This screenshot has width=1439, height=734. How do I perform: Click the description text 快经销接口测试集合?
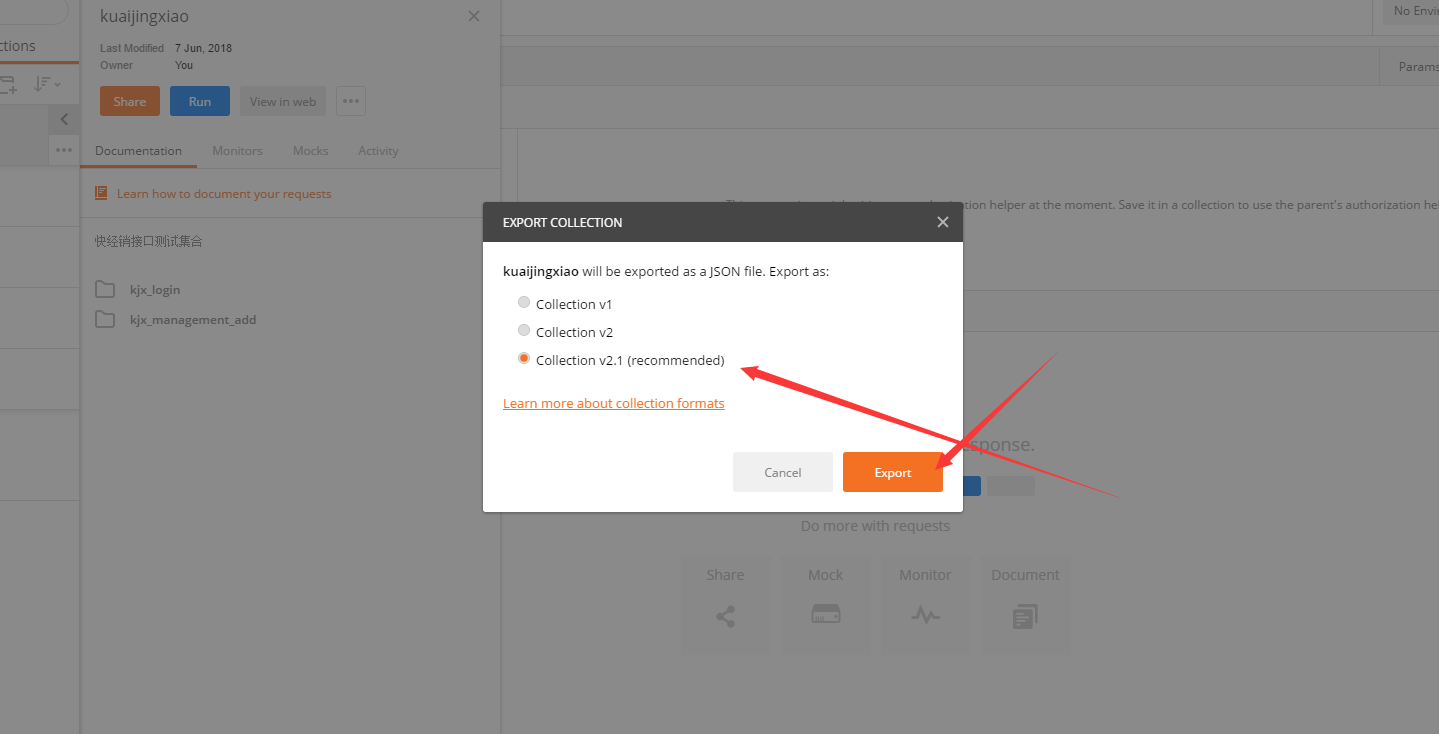(x=149, y=241)
